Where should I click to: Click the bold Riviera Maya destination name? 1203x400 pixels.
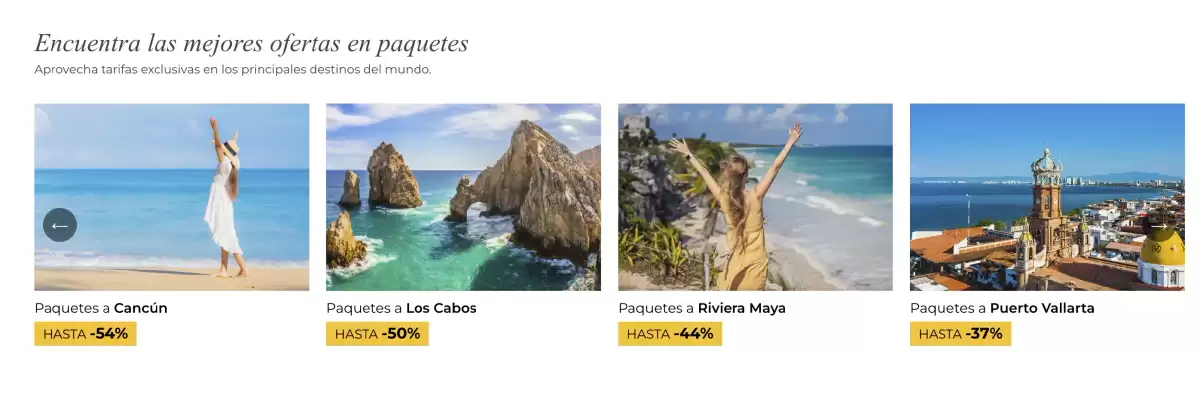[x=742, y=308]
